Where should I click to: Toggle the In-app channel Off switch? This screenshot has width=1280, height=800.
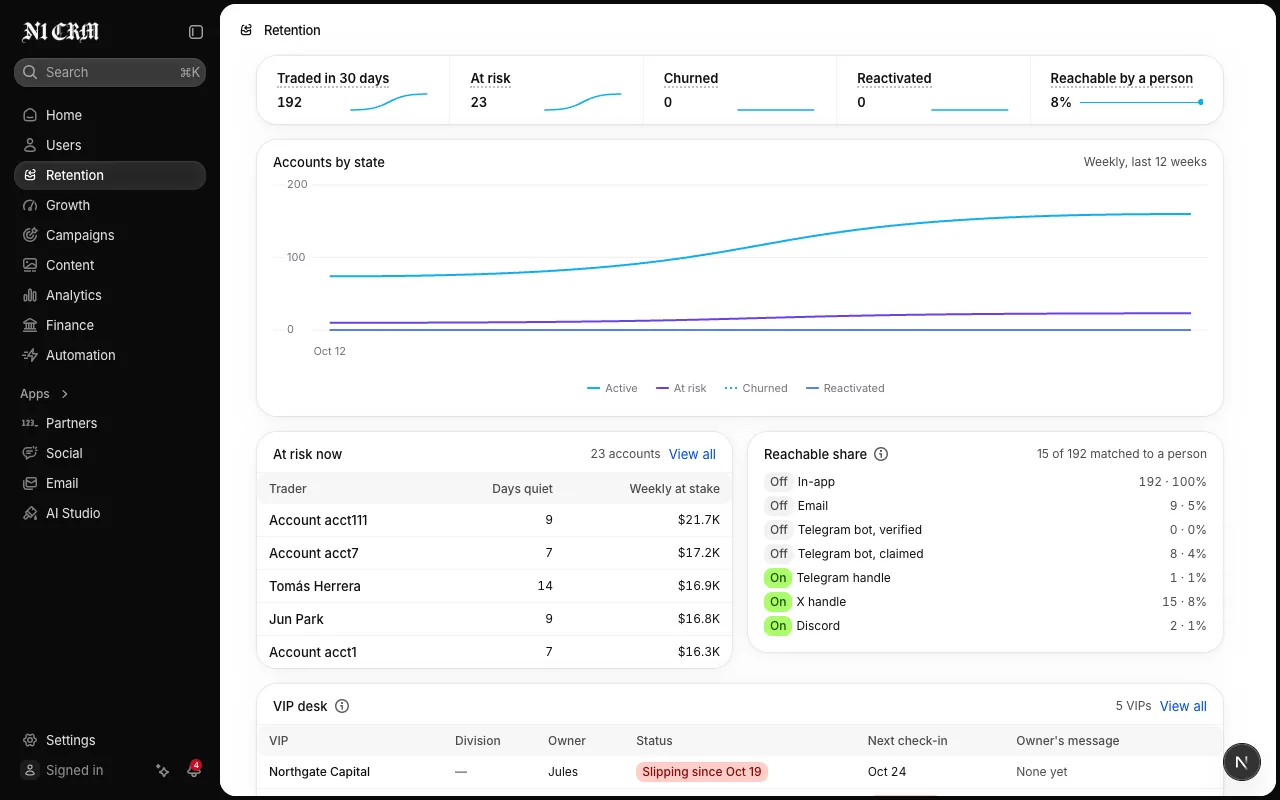tap(779, 482)
